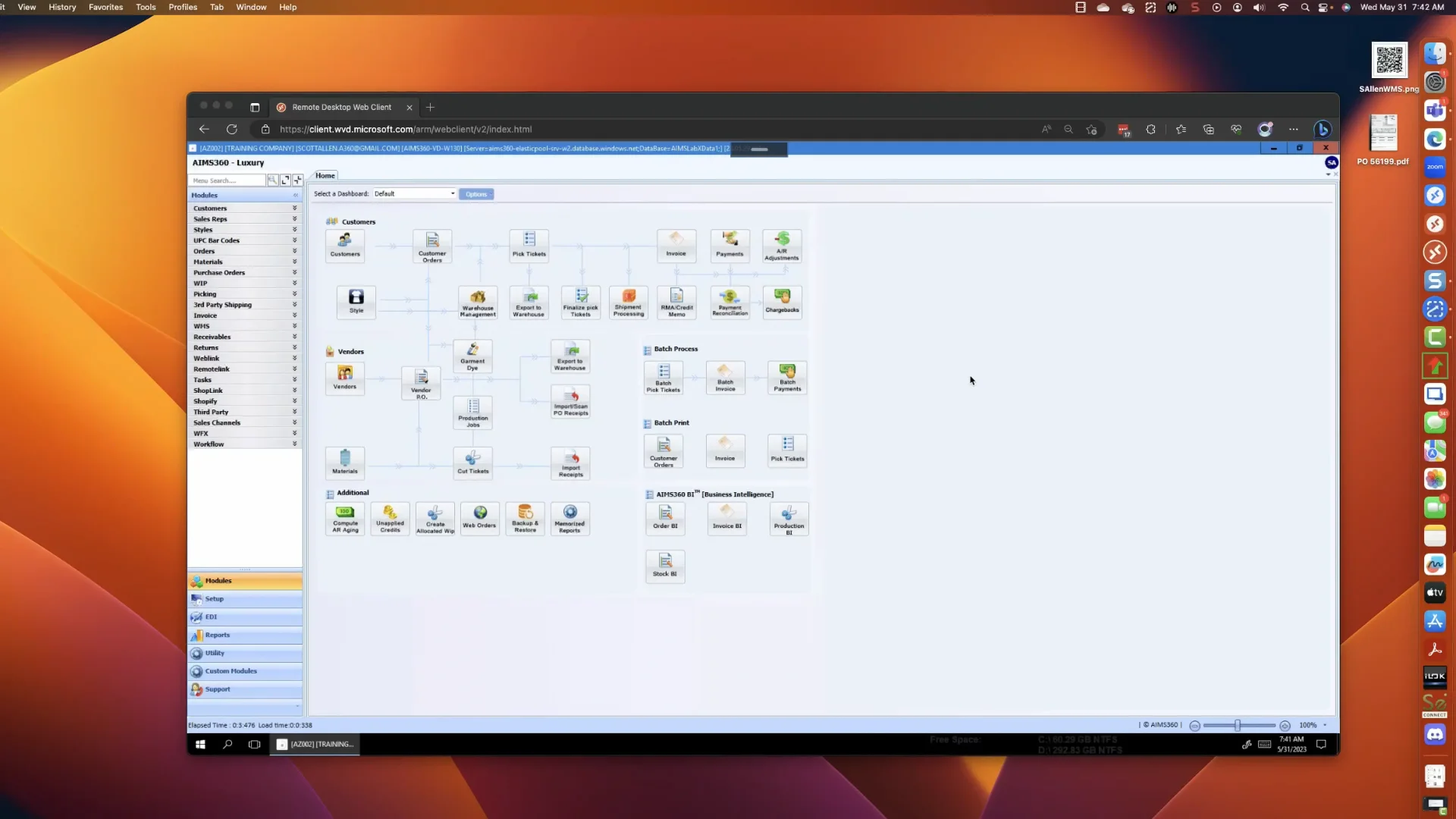Open the Select a Dashboard dropdown

[x=414, y=193]
